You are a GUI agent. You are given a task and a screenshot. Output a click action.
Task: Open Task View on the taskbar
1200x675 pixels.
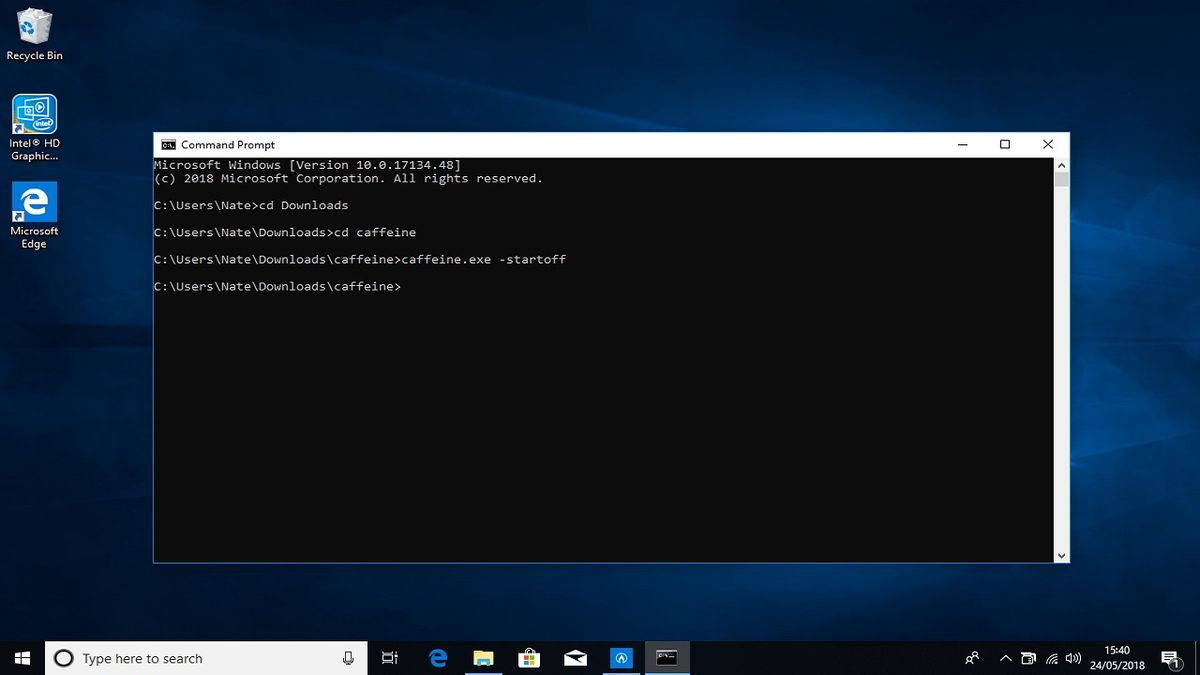click(x=390, y=658)
